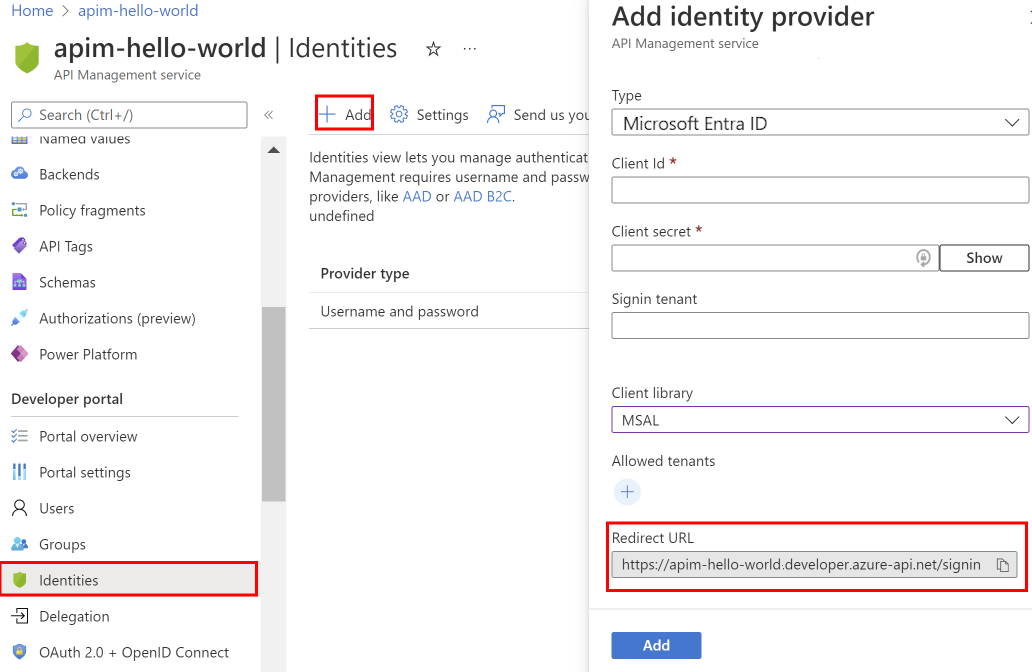Click the reveal icon inside the Client secret field
Screen dimensions: 1032x672
click(x=922, y=258)
